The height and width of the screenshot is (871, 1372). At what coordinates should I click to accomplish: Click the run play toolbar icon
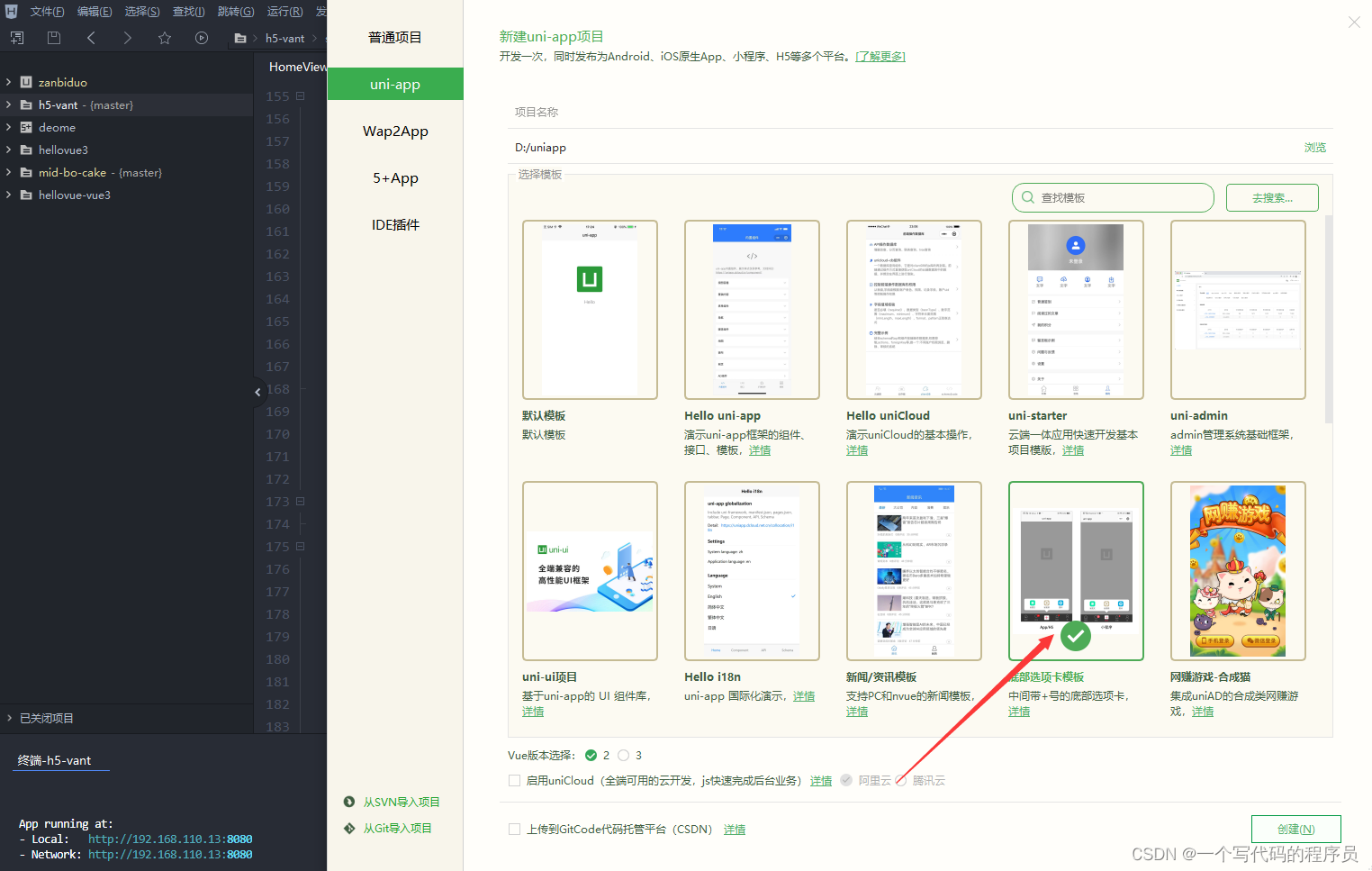[x=202, y=38]
